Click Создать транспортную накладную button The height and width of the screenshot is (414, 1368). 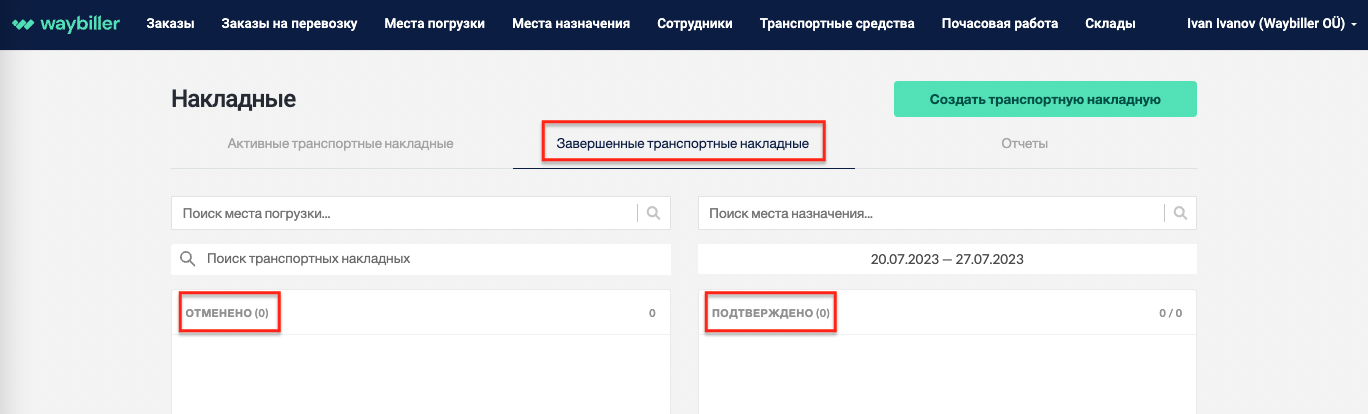(1045, 99)
